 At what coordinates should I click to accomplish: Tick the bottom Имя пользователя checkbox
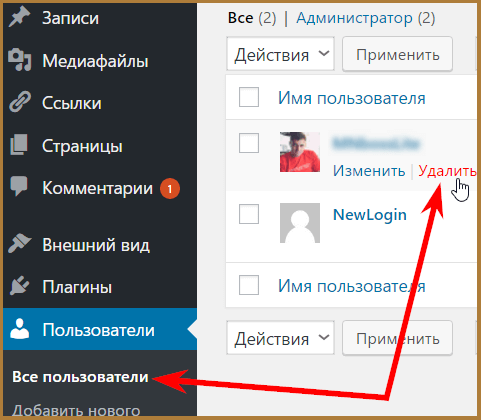[249, 285]
